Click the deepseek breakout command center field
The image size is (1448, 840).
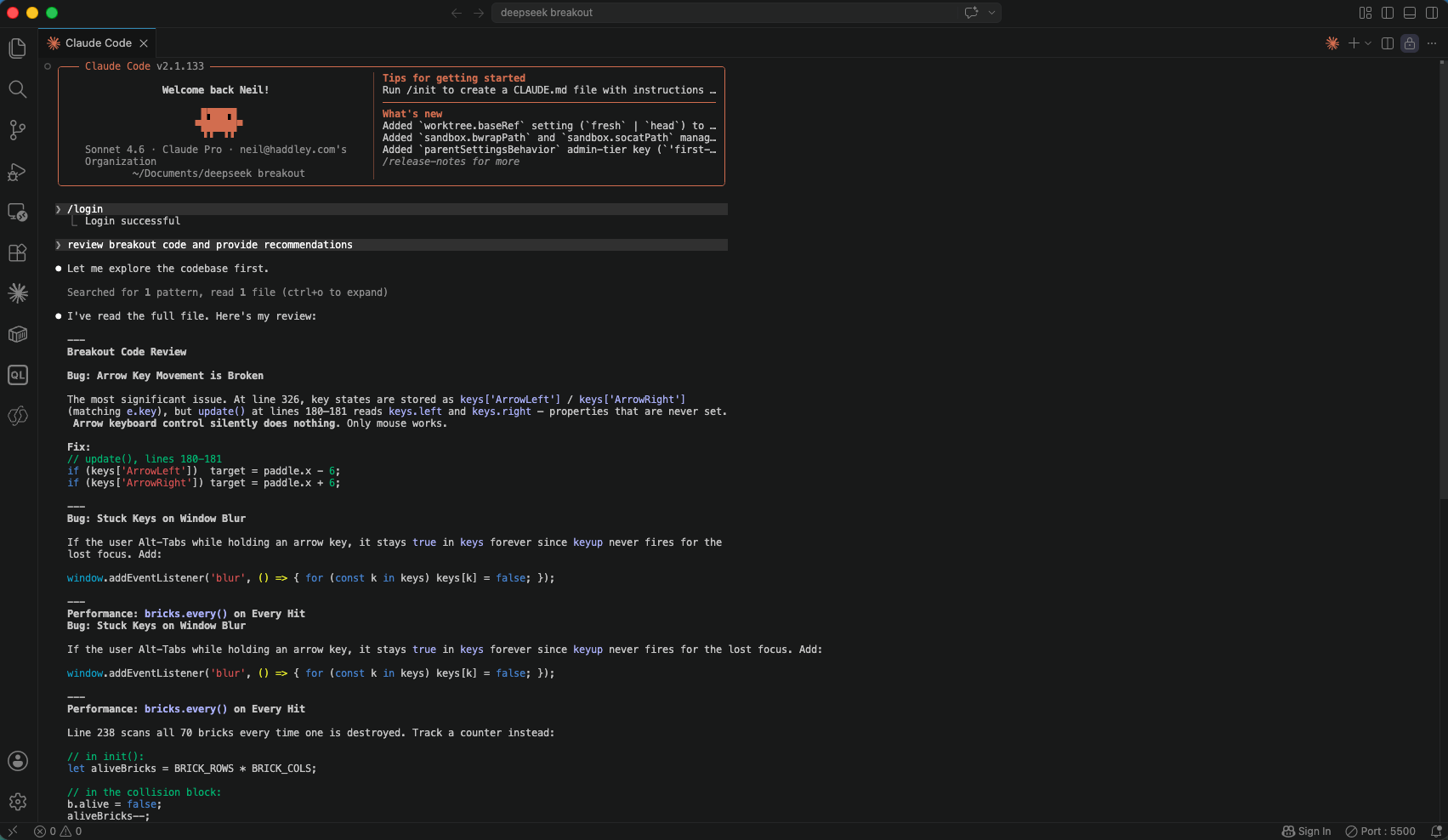746,13
